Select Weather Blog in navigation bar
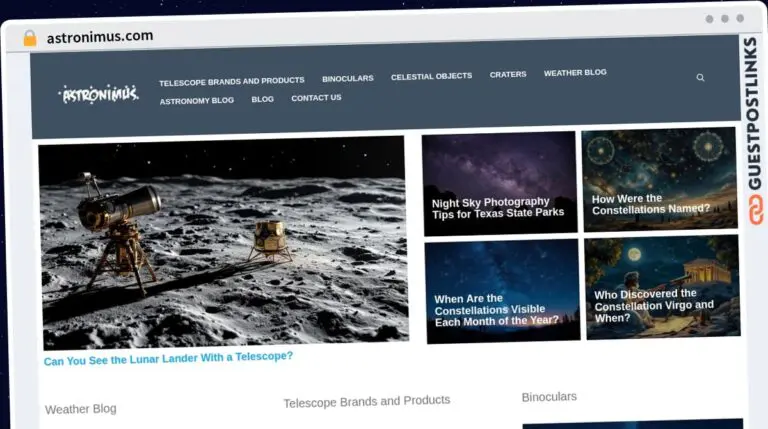 [x=575, y=73]
